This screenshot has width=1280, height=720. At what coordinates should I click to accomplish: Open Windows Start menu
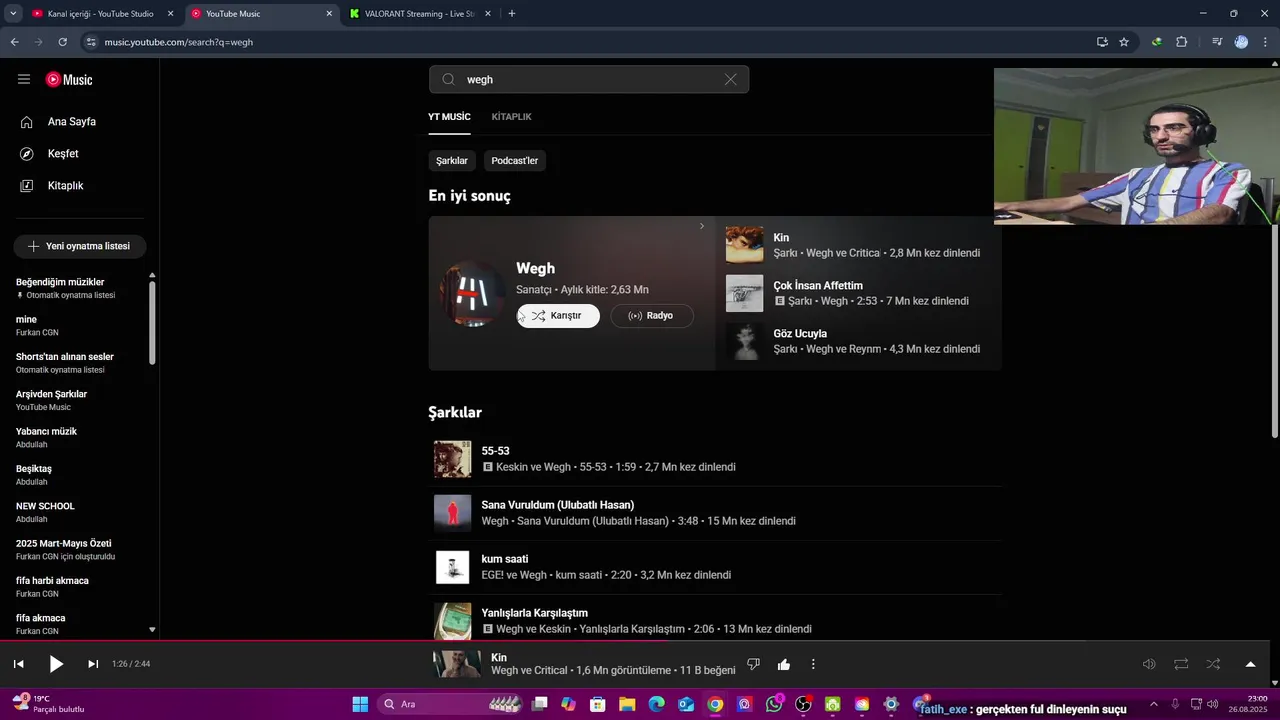pos(360,704)
